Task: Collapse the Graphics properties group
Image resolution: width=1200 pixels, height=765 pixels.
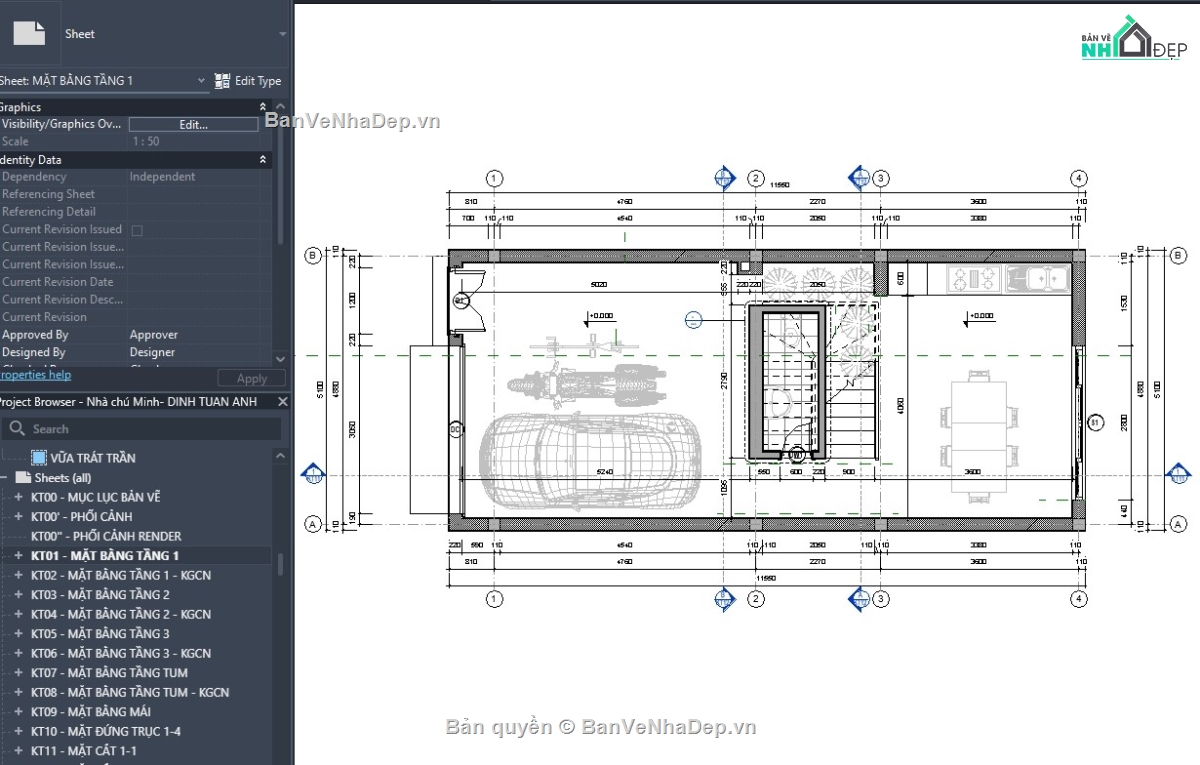Action: (x=263, y=107)
